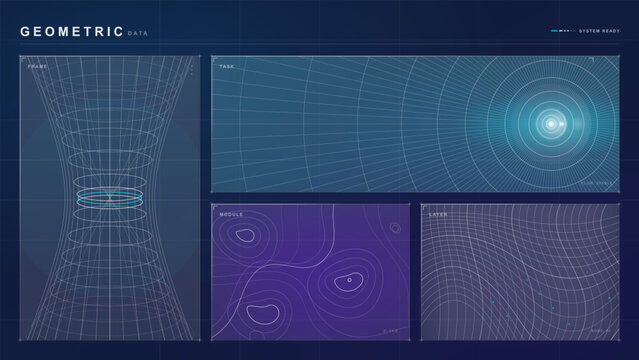Open the three-dot menu in FRAME panel
This screenshot has width=639, height=360.
click(192, 70)
